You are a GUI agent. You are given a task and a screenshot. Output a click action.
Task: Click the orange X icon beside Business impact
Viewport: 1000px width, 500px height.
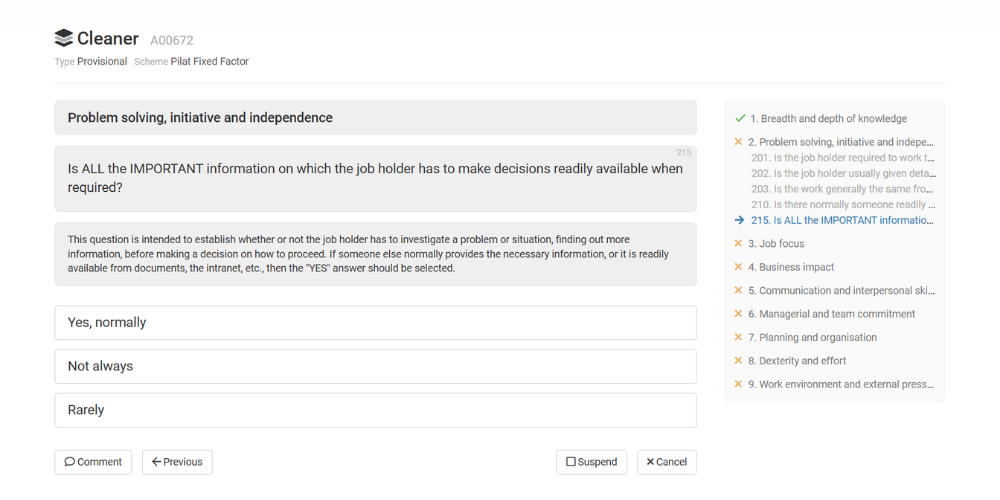coord(739,267)
